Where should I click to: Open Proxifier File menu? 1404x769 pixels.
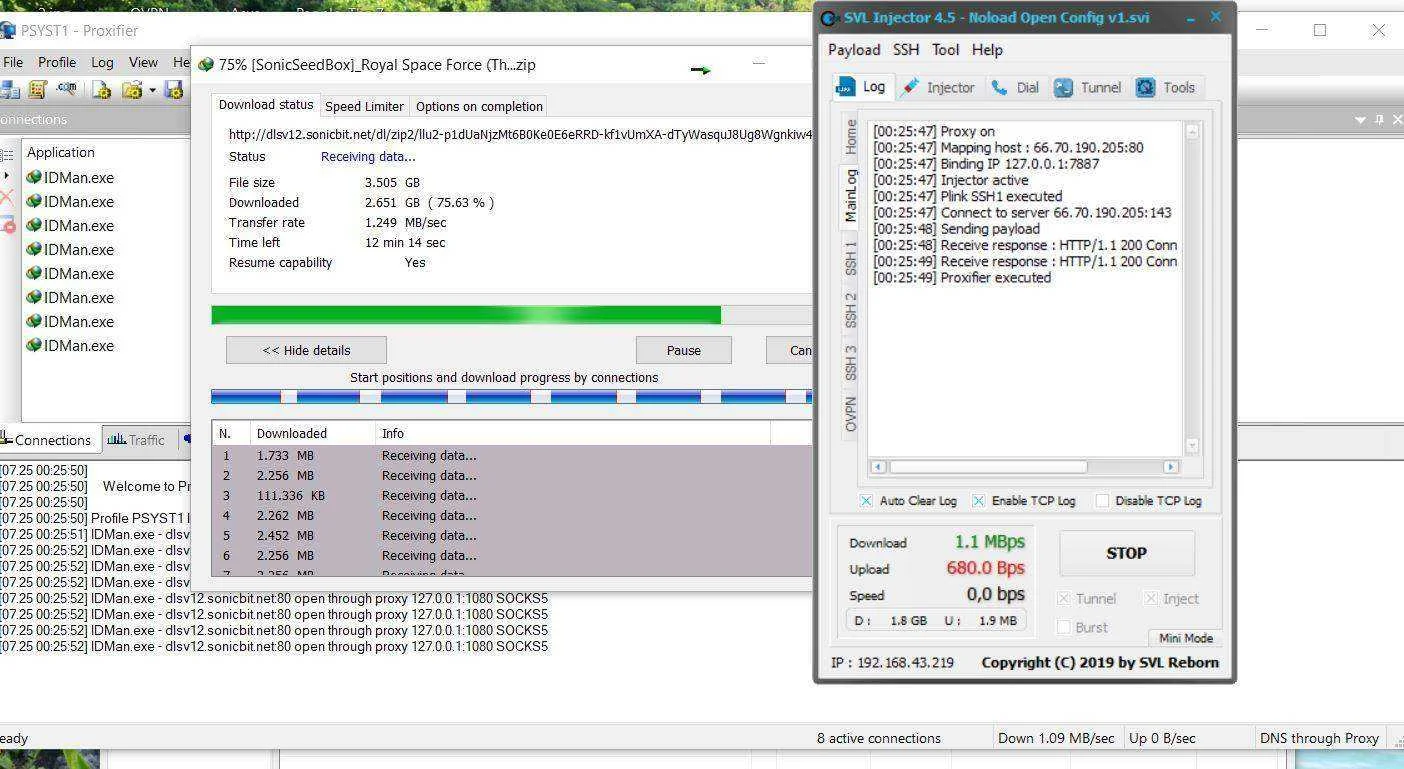click(x=13, y=62)
